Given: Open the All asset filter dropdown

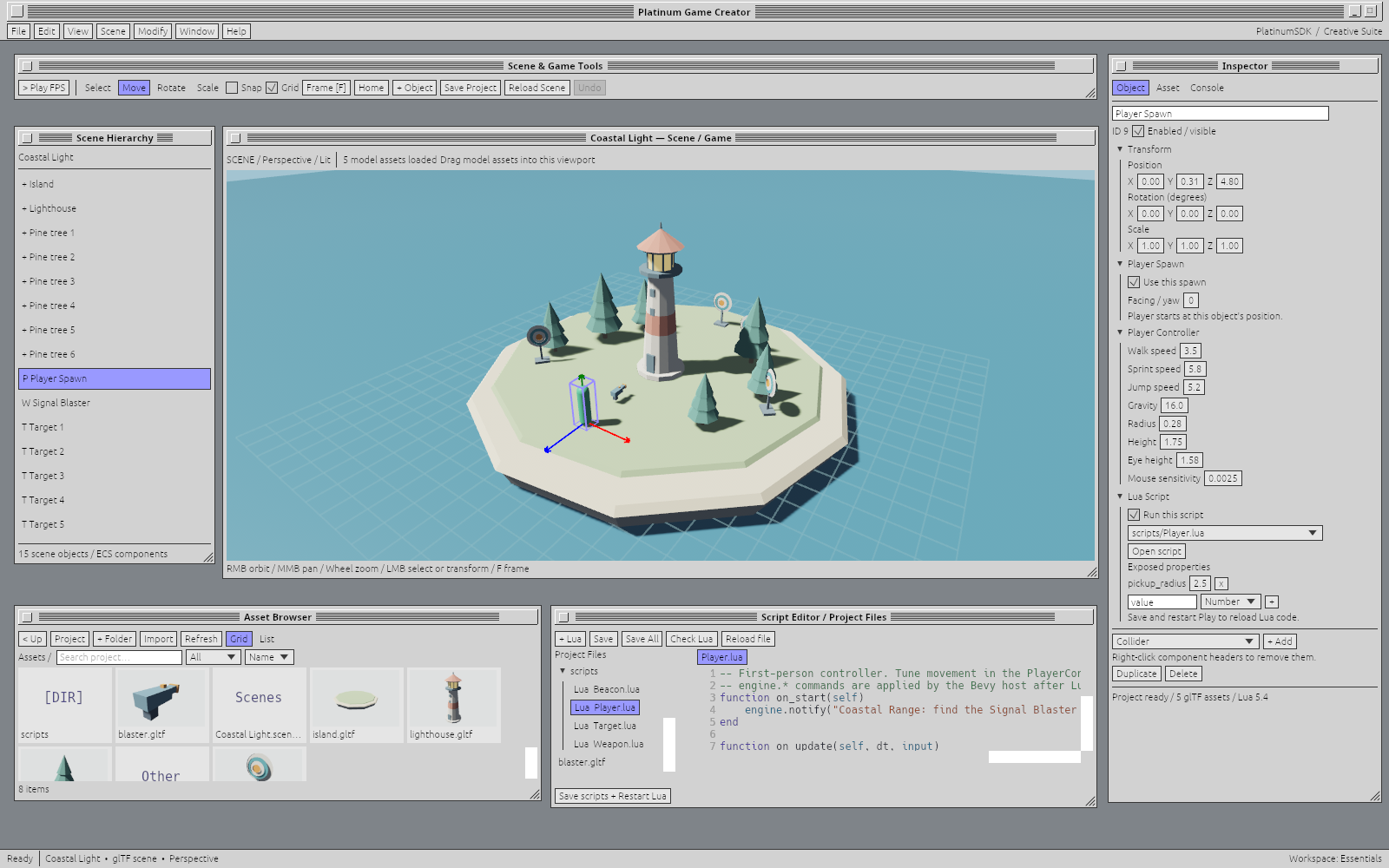Looking at the screenshot, I should (x=213, y=657).
